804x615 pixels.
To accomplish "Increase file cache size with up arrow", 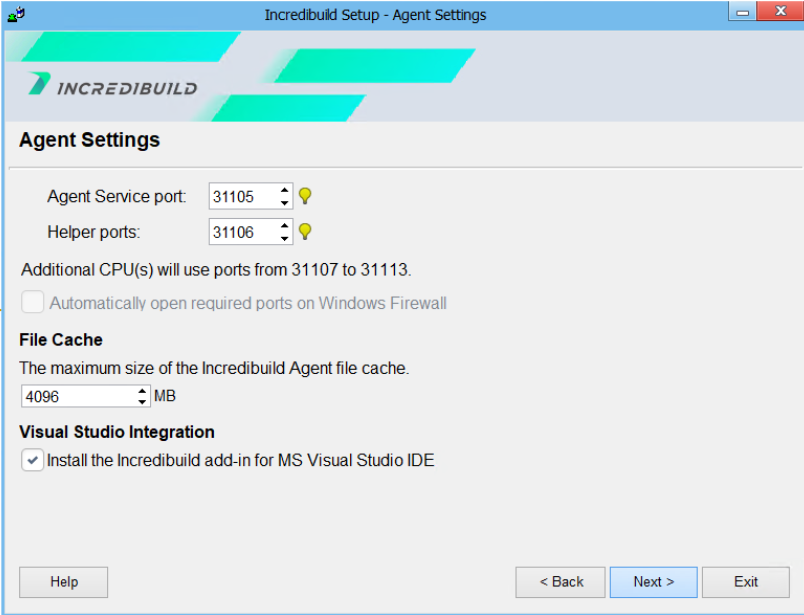I will [x=142, y=391].
